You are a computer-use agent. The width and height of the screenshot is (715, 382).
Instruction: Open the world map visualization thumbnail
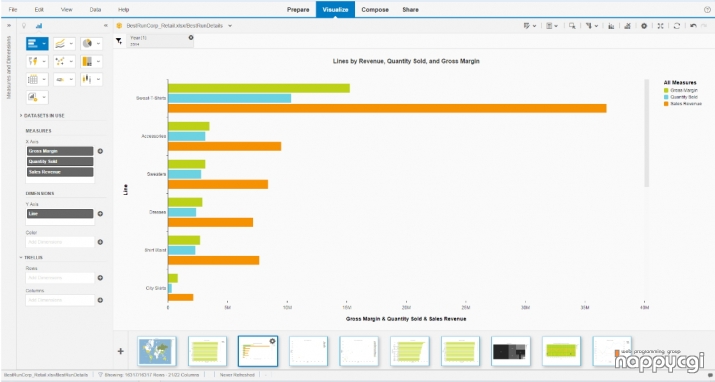click(x=156, y=351)
